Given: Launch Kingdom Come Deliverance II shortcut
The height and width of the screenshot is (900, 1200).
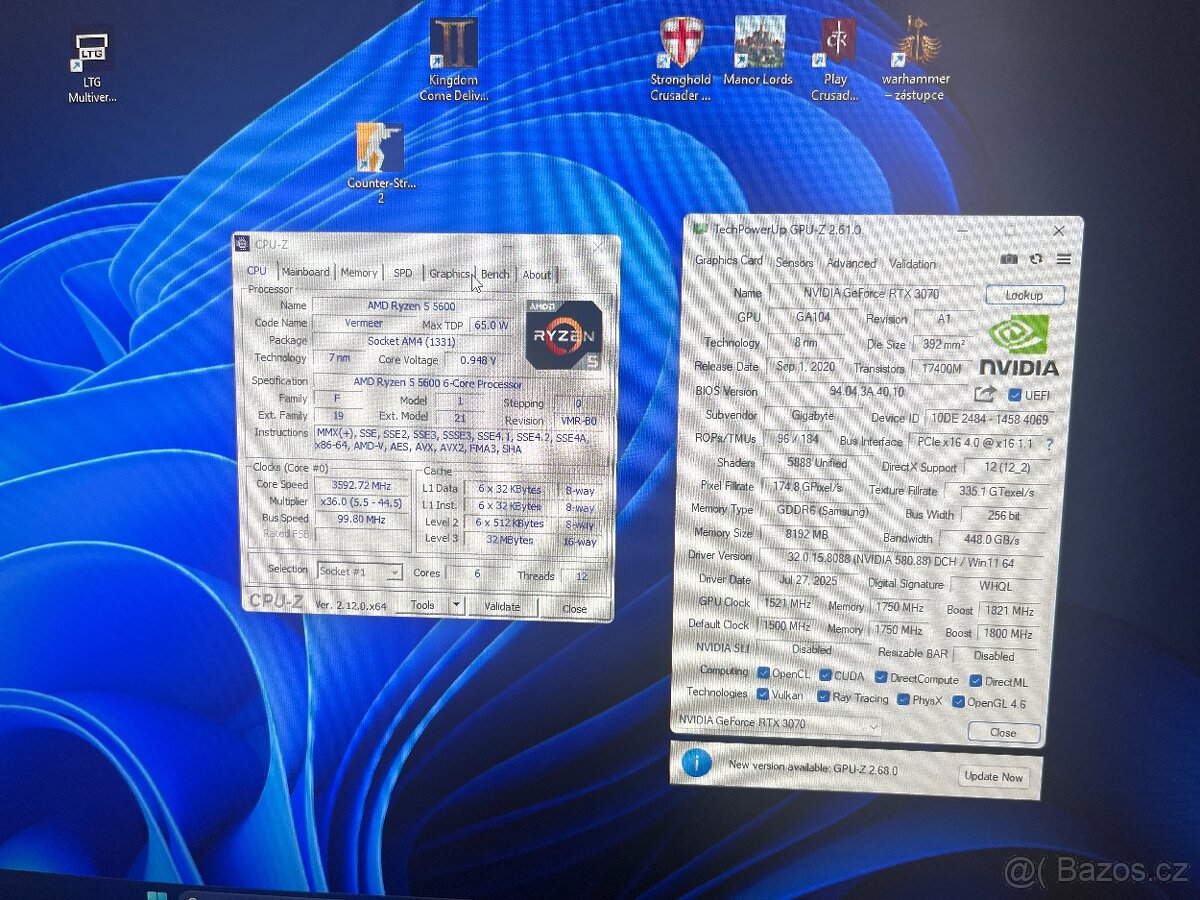Looking at the screenshot, I should (x=454, y=60).
